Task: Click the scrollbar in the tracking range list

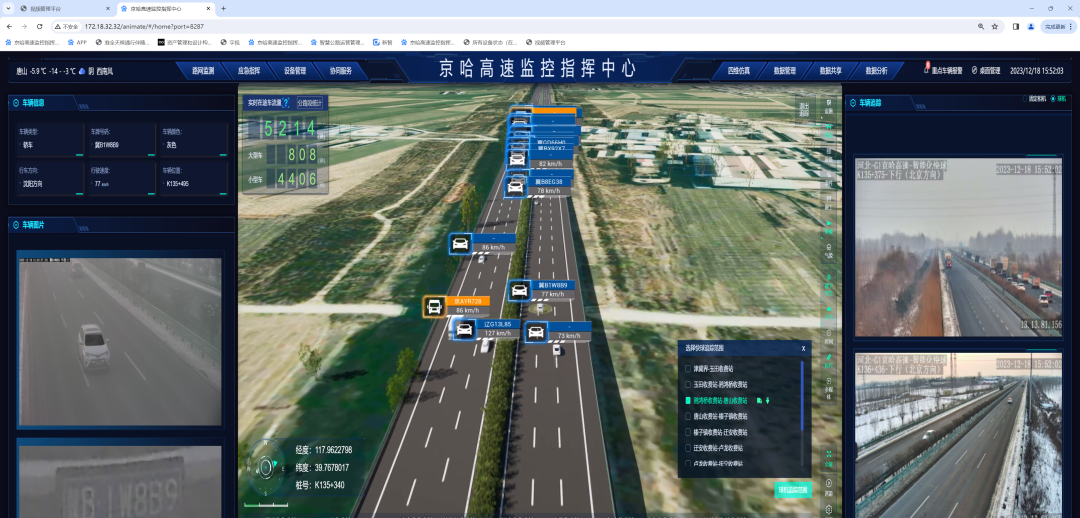Action: pyautogui.click(x=802, y=396)
